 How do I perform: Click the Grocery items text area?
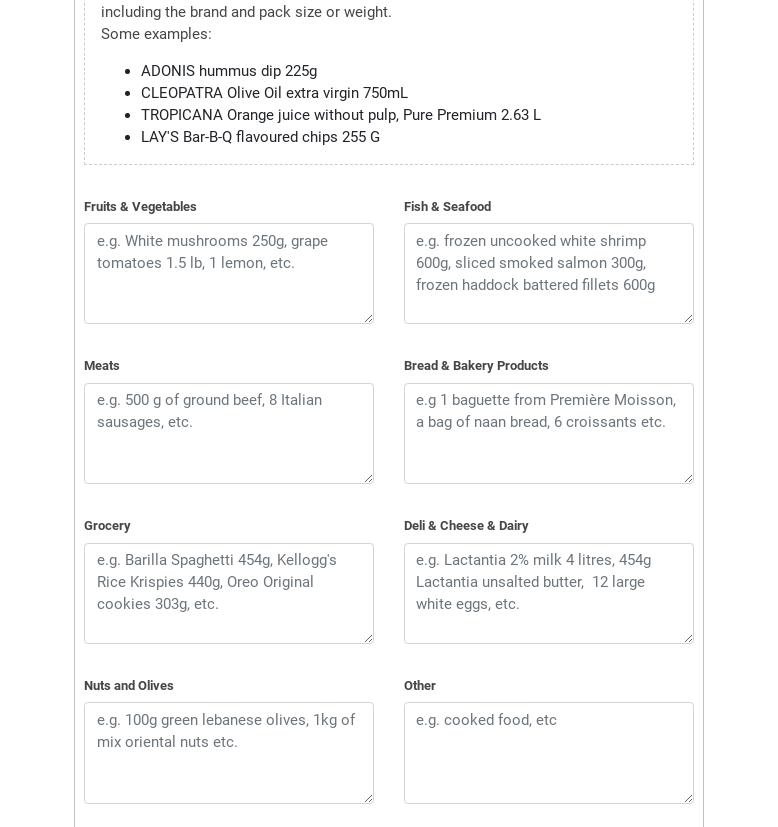click(x=228, y=593)
